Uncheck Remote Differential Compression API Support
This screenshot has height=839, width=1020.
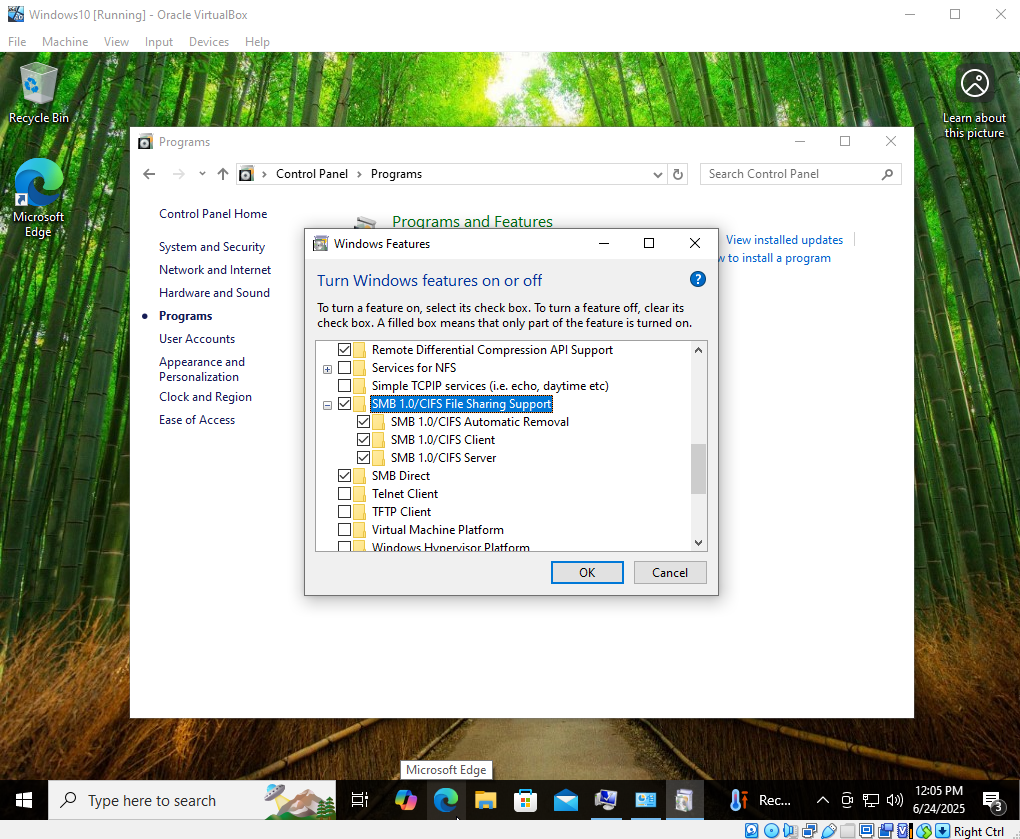pos(344,350)
